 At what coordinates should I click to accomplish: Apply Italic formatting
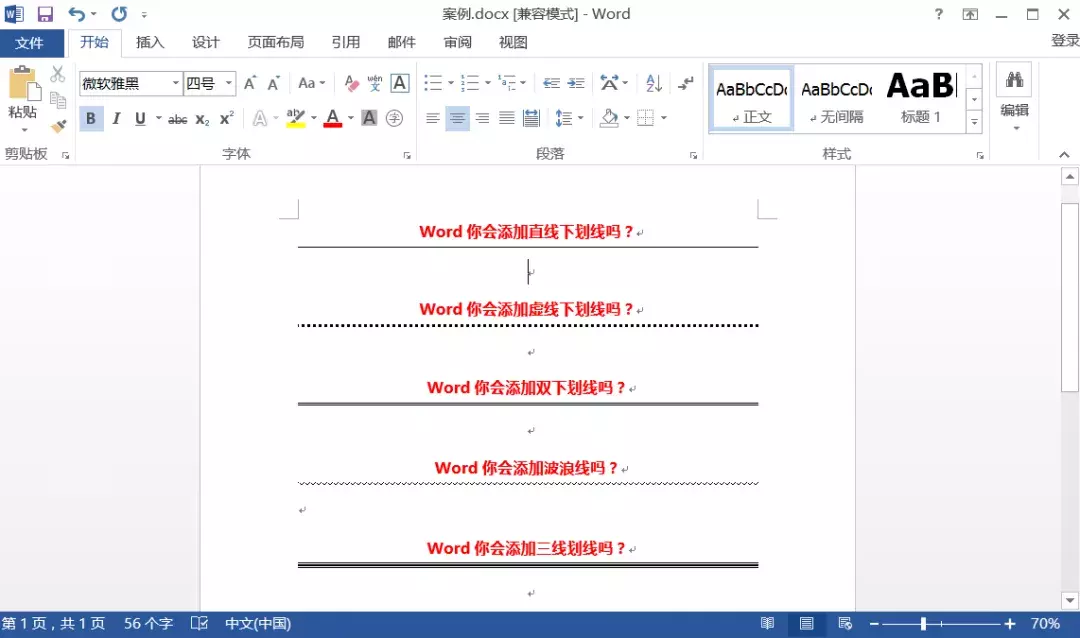click(x=113, y=118)
